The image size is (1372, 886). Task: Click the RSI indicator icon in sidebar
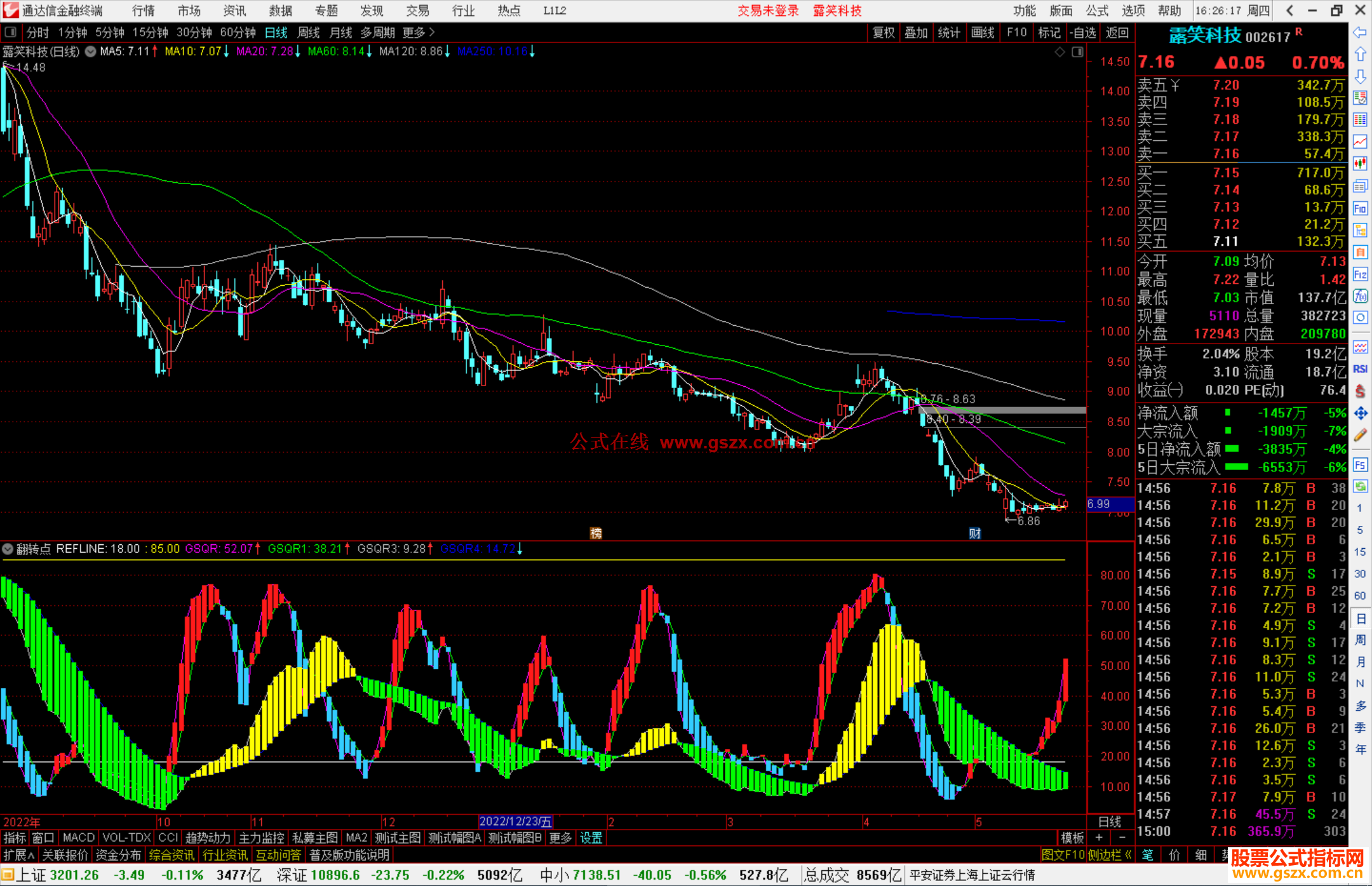[x=1360, y=369]
